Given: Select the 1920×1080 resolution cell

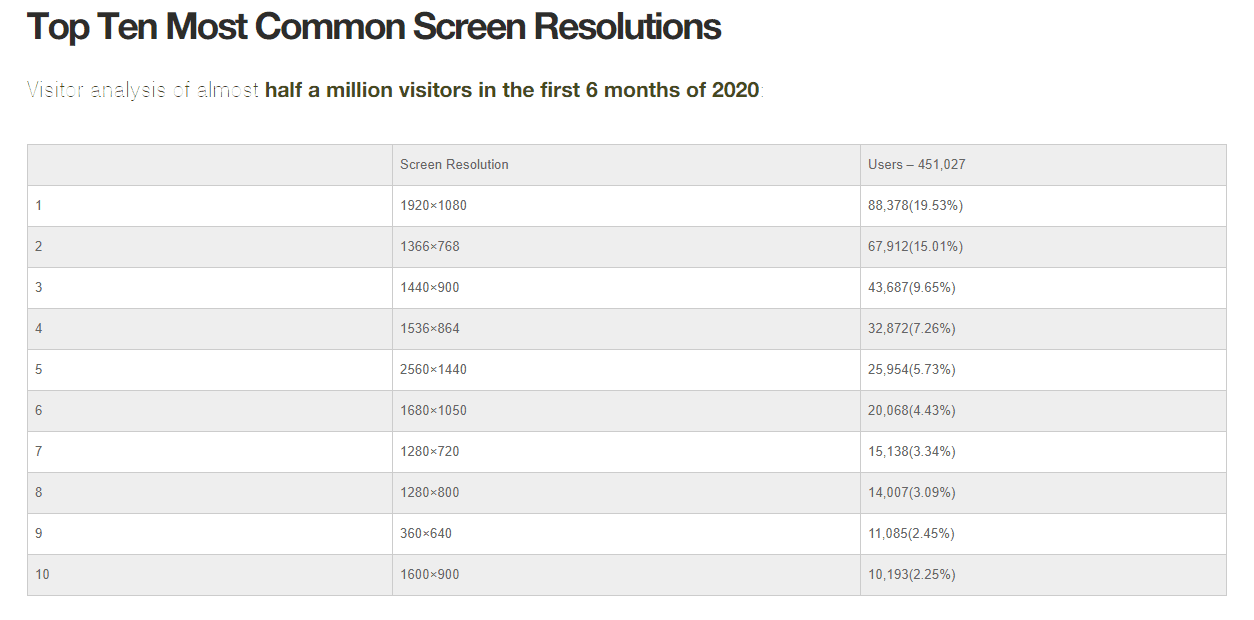Looking at the screenshot, I should pos(626,206).
